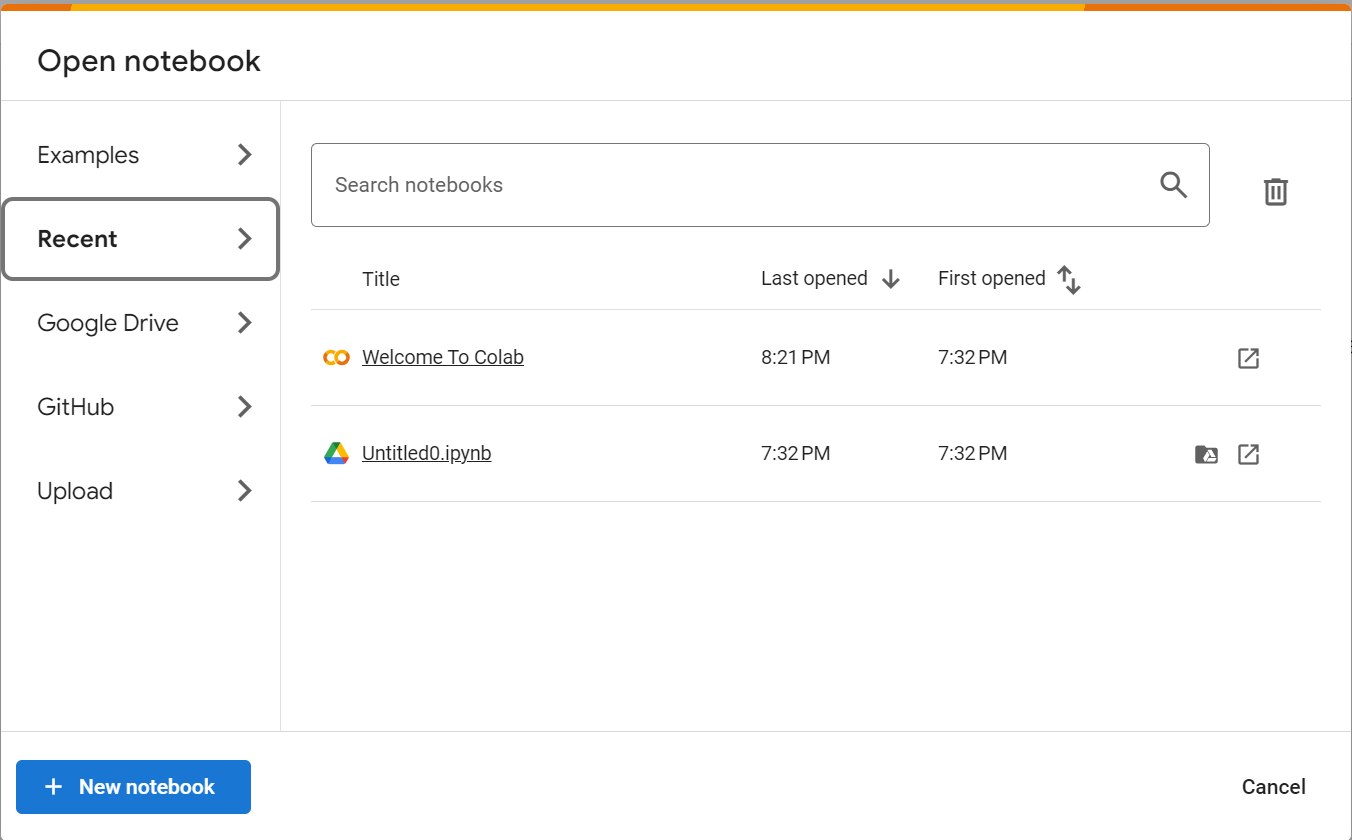This screenshot has height=840, width=1352.
Task: Expand the Upload chevron
Action: pyautogui.click(x=244, y=491)
